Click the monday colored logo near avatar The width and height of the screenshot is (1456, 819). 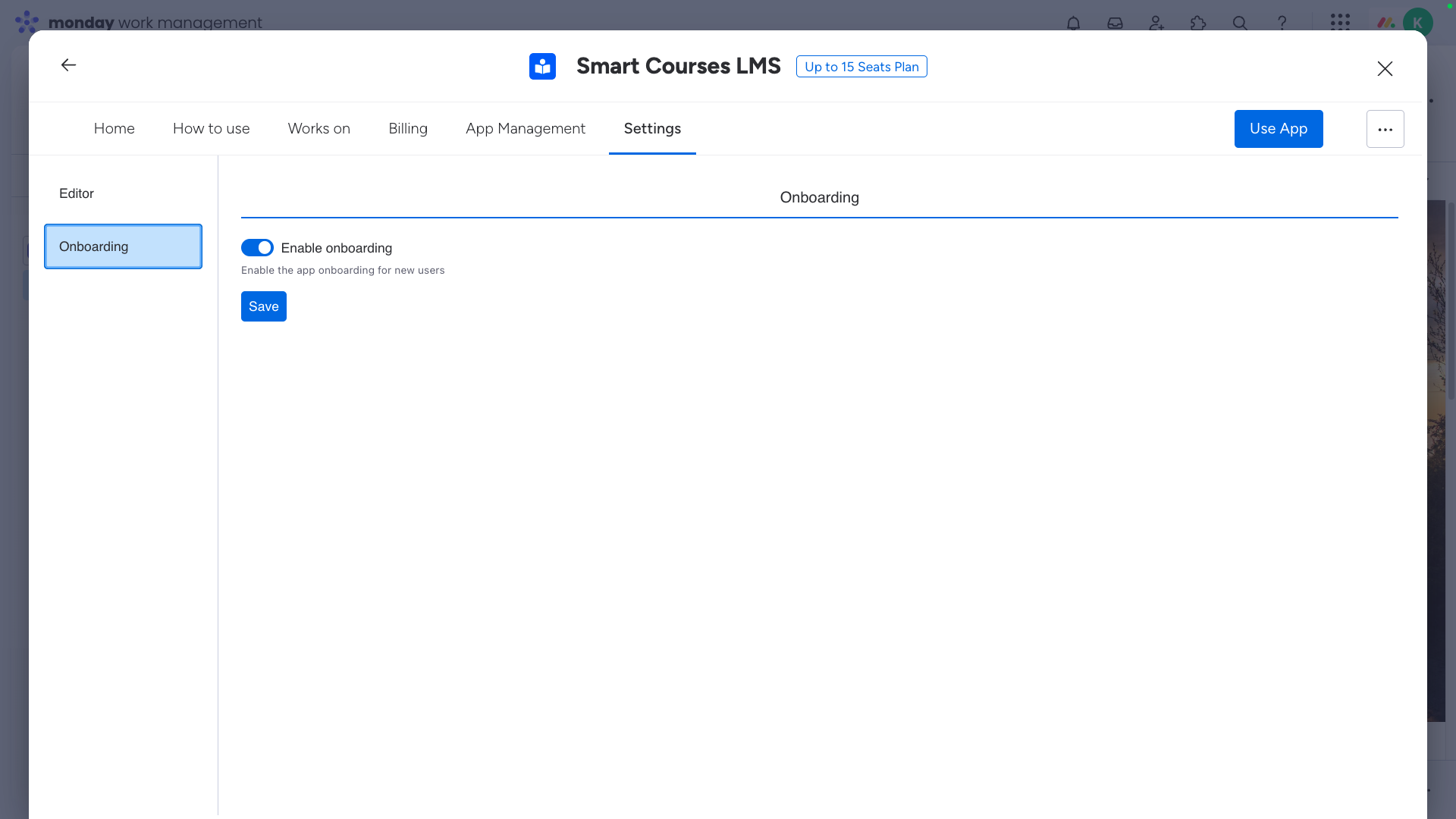click(1386, 23)
